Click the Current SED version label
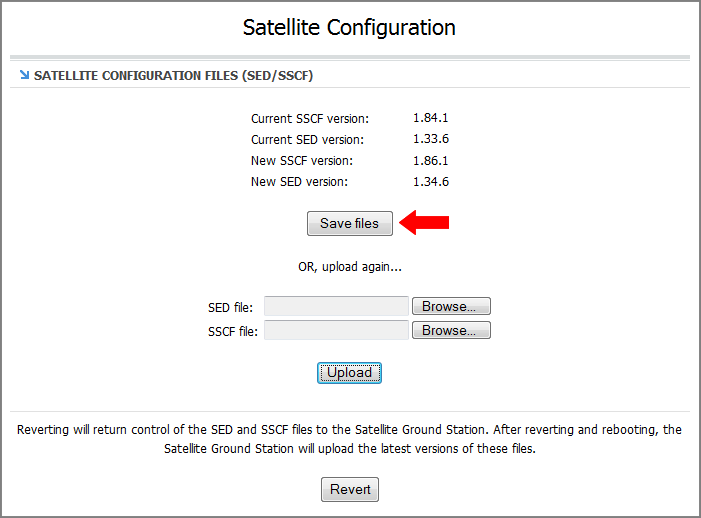The width and height of the screenshot is (701, 518). click(x=307, y=140)
